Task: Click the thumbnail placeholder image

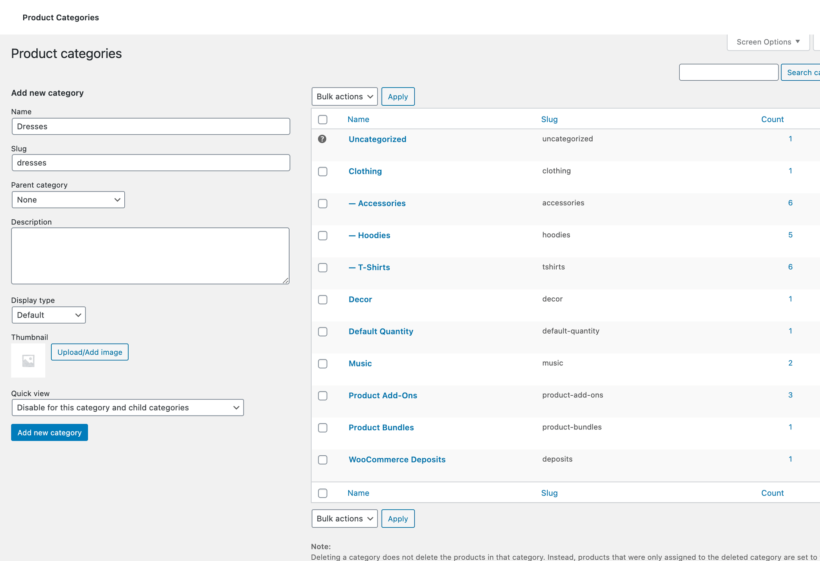Action: 28,361
